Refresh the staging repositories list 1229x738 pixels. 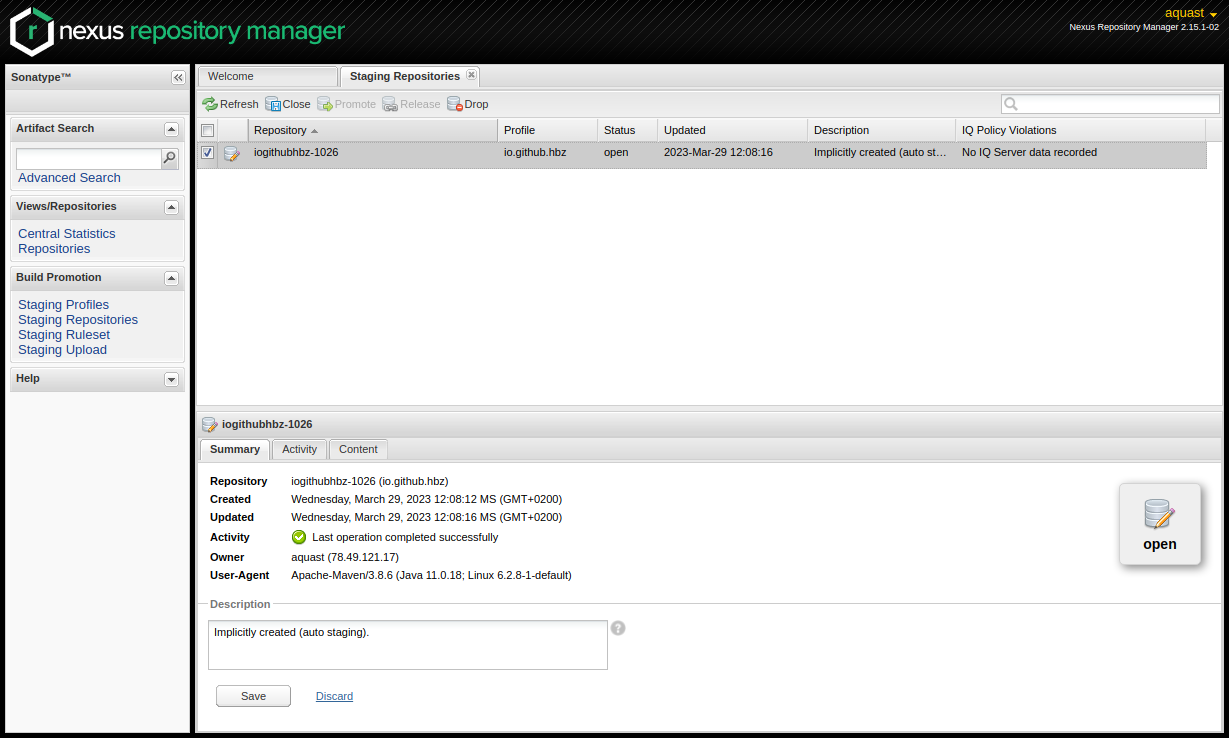coord(230,104)
